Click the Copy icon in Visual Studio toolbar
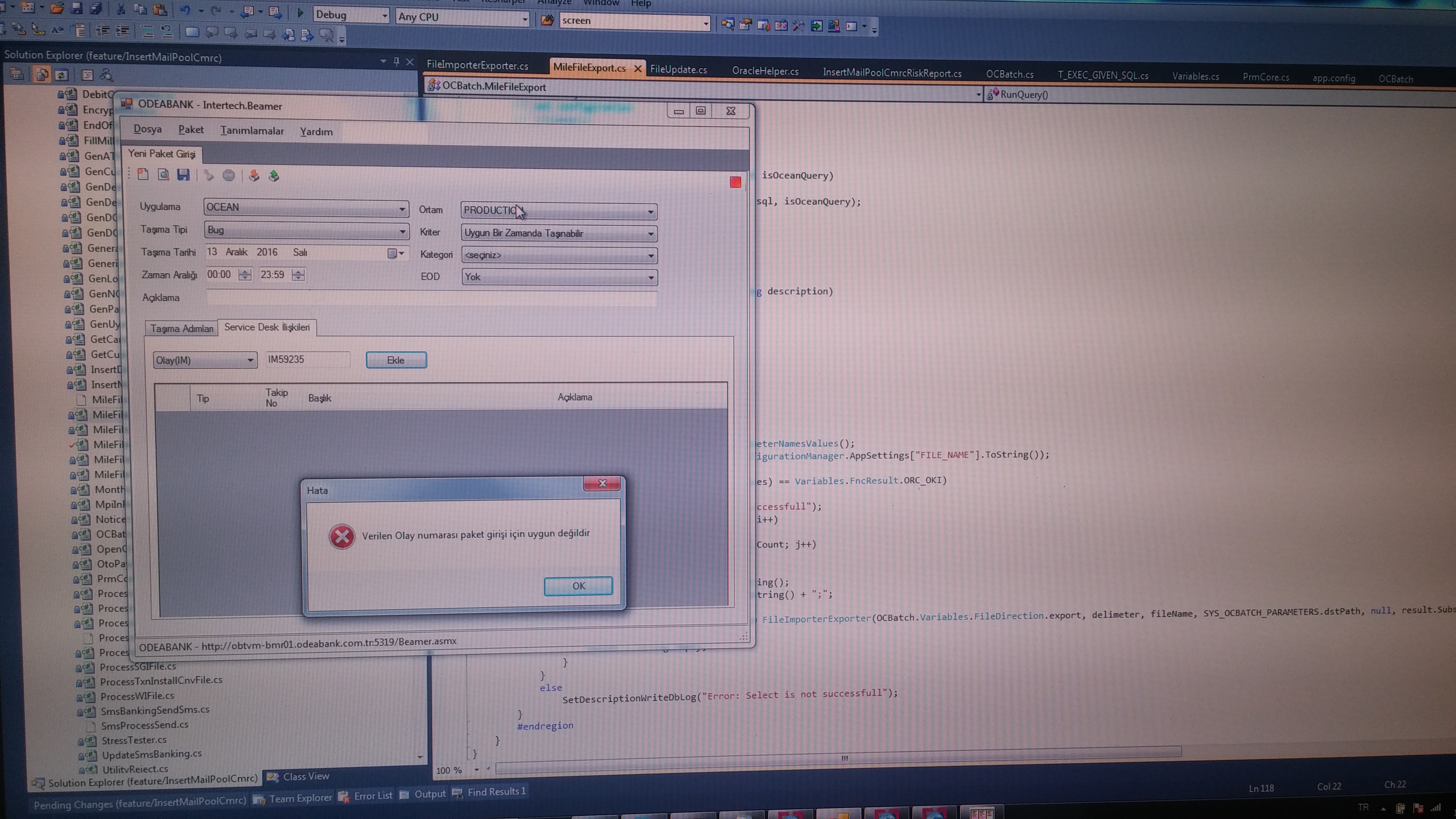 coord(140,10)
